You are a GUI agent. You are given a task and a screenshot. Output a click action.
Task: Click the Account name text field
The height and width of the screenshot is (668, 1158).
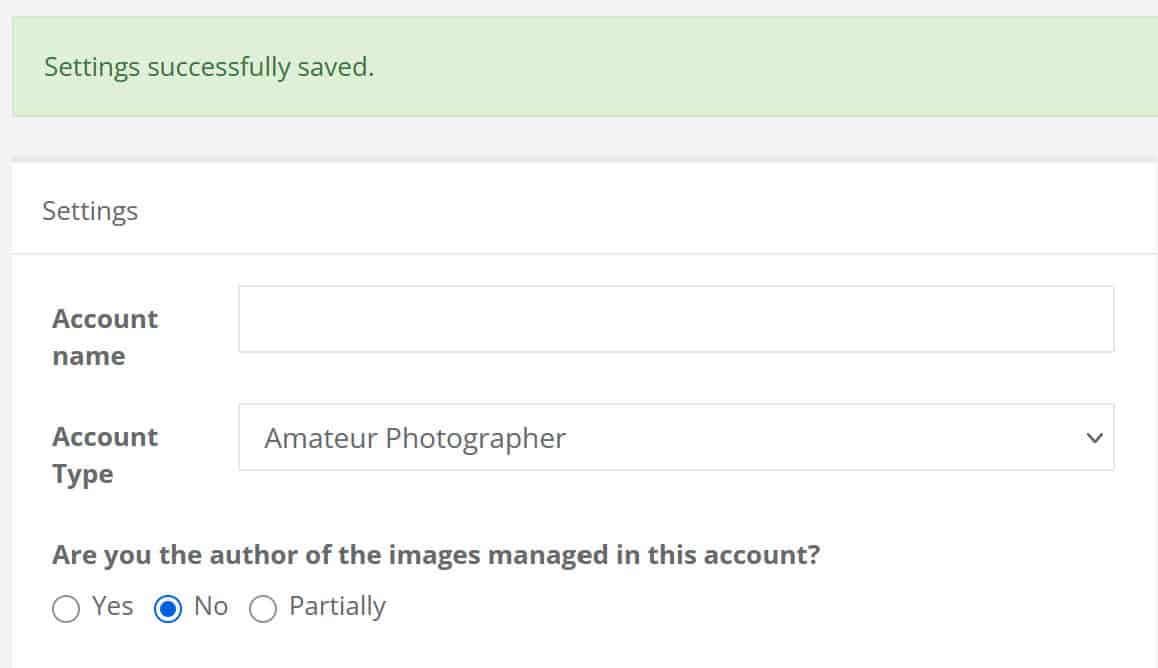pyautogui.click(x=676, y=319)
